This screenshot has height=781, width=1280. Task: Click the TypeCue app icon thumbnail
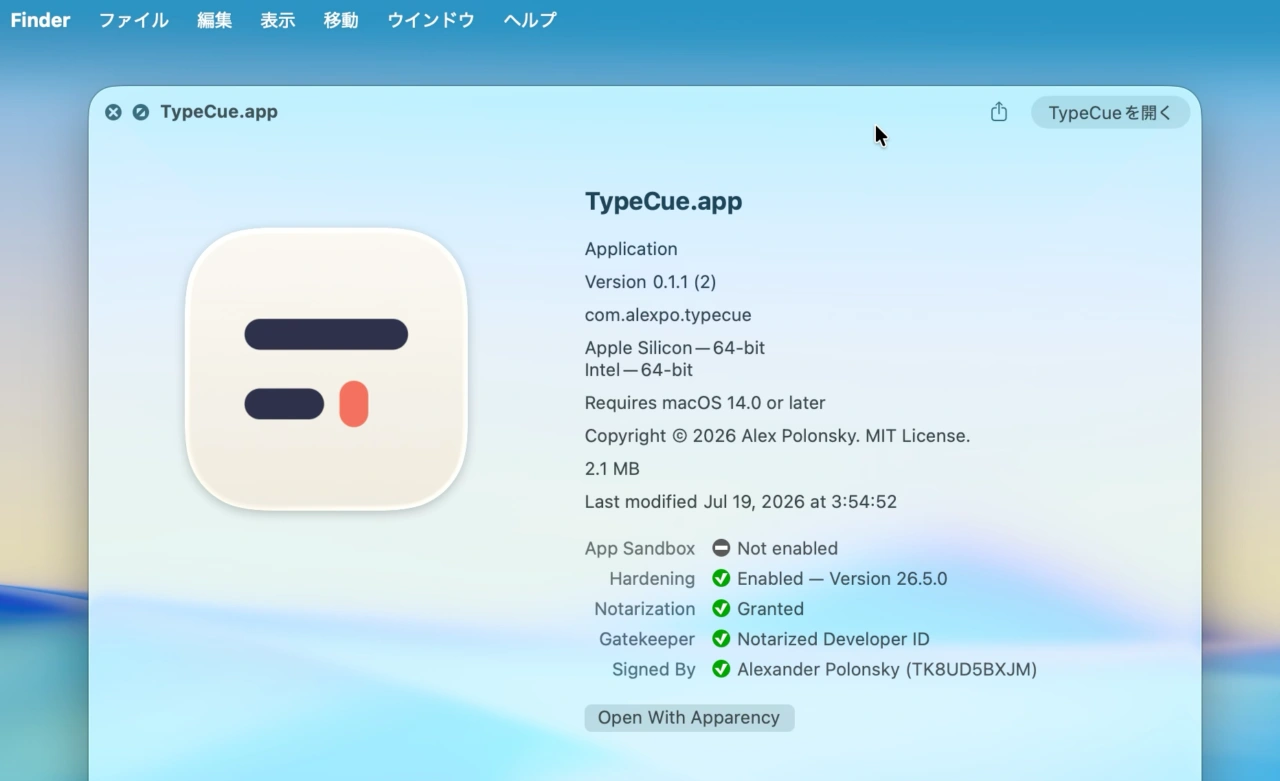(326, 369)
